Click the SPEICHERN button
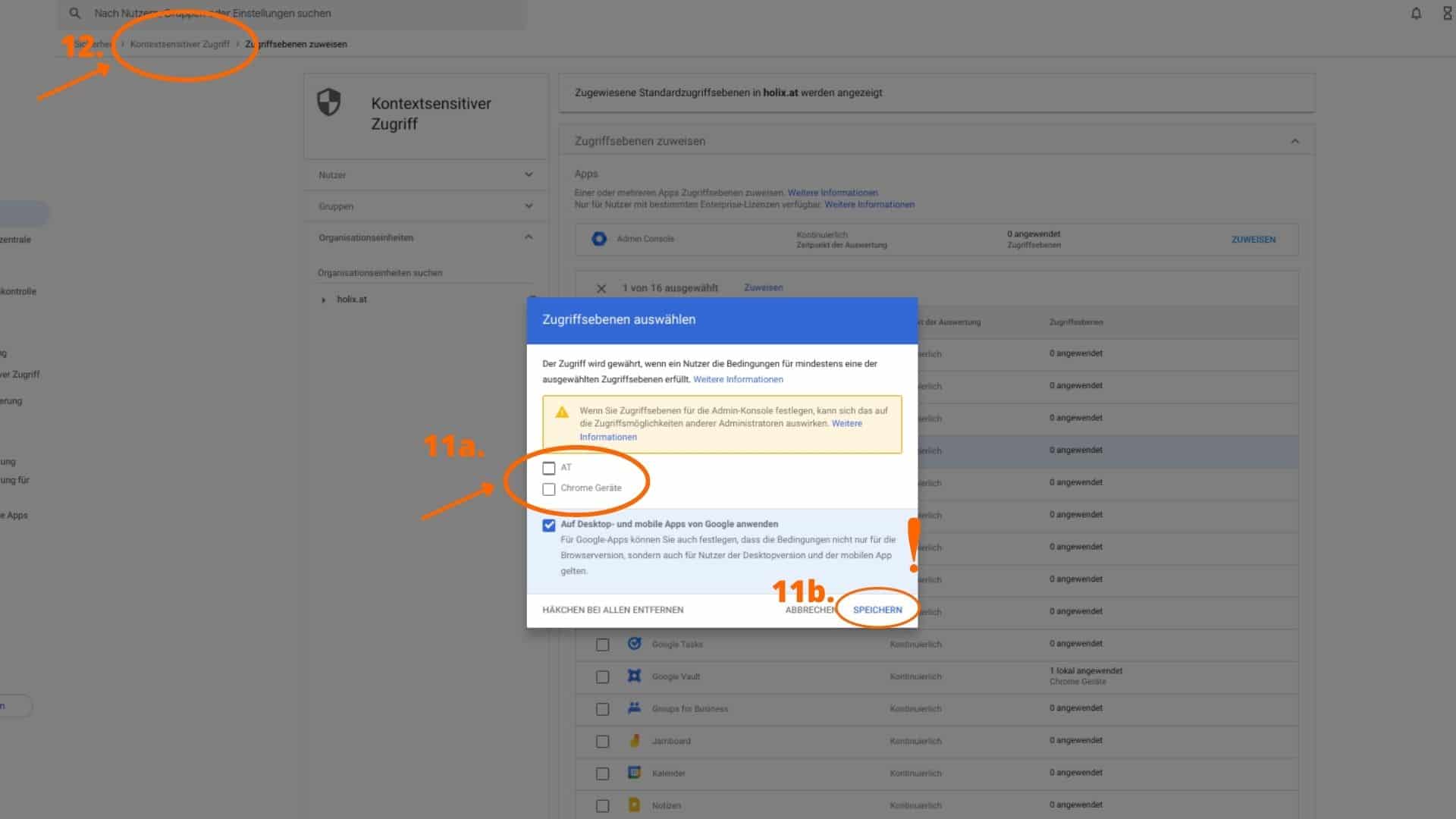This screenshot has height=819, width=1456. (877, 610)
